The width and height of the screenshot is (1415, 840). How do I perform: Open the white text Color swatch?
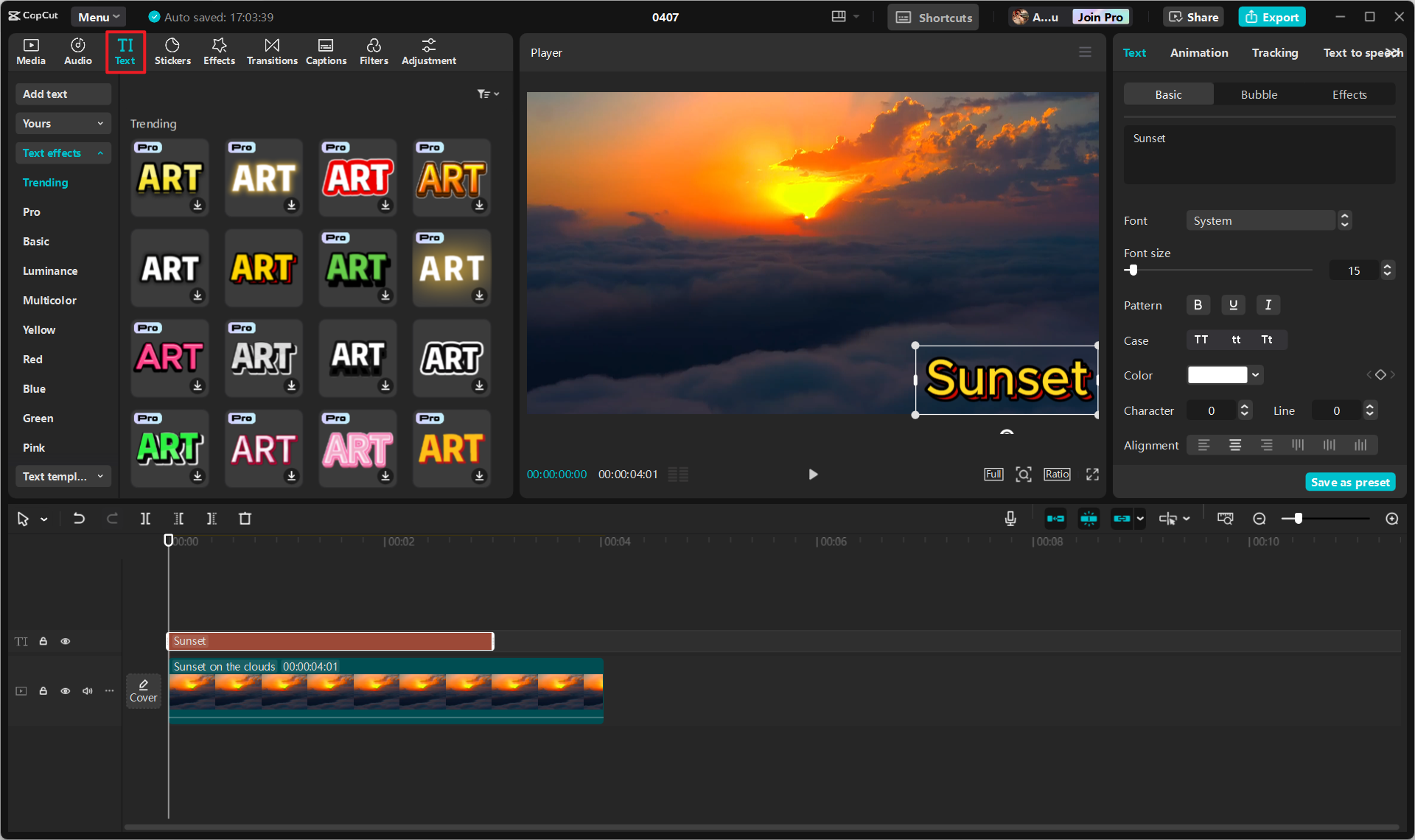point(1217,375)
